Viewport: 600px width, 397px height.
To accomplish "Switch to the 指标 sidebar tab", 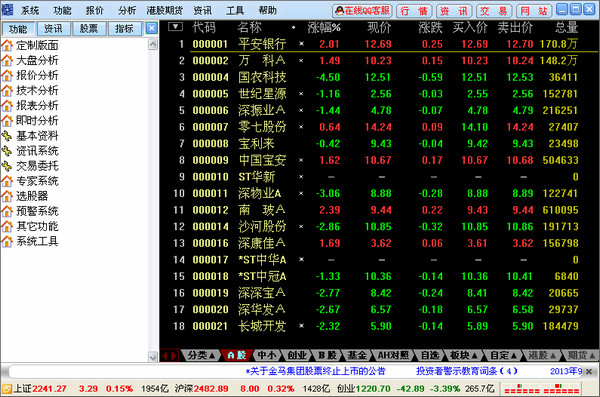I will 124,29.
